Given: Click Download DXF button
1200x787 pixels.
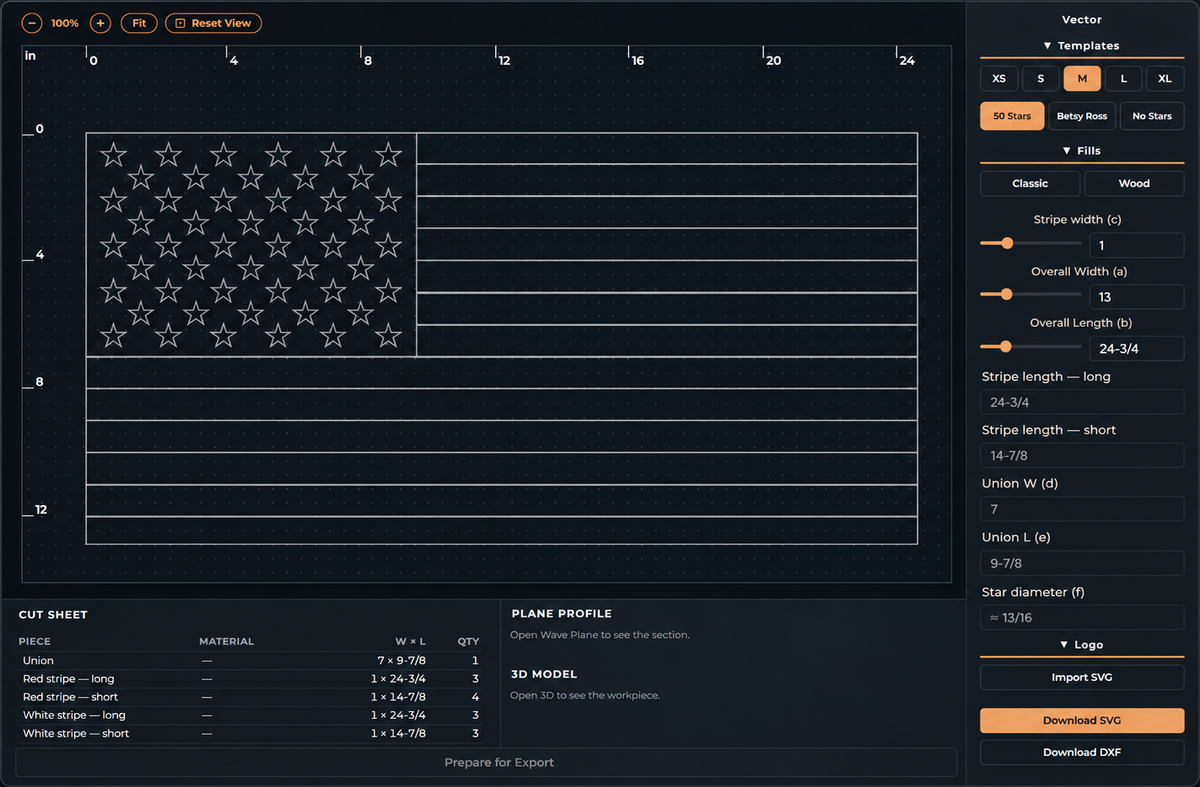Looking at the screenshot, I should [x=1082, y=752].
